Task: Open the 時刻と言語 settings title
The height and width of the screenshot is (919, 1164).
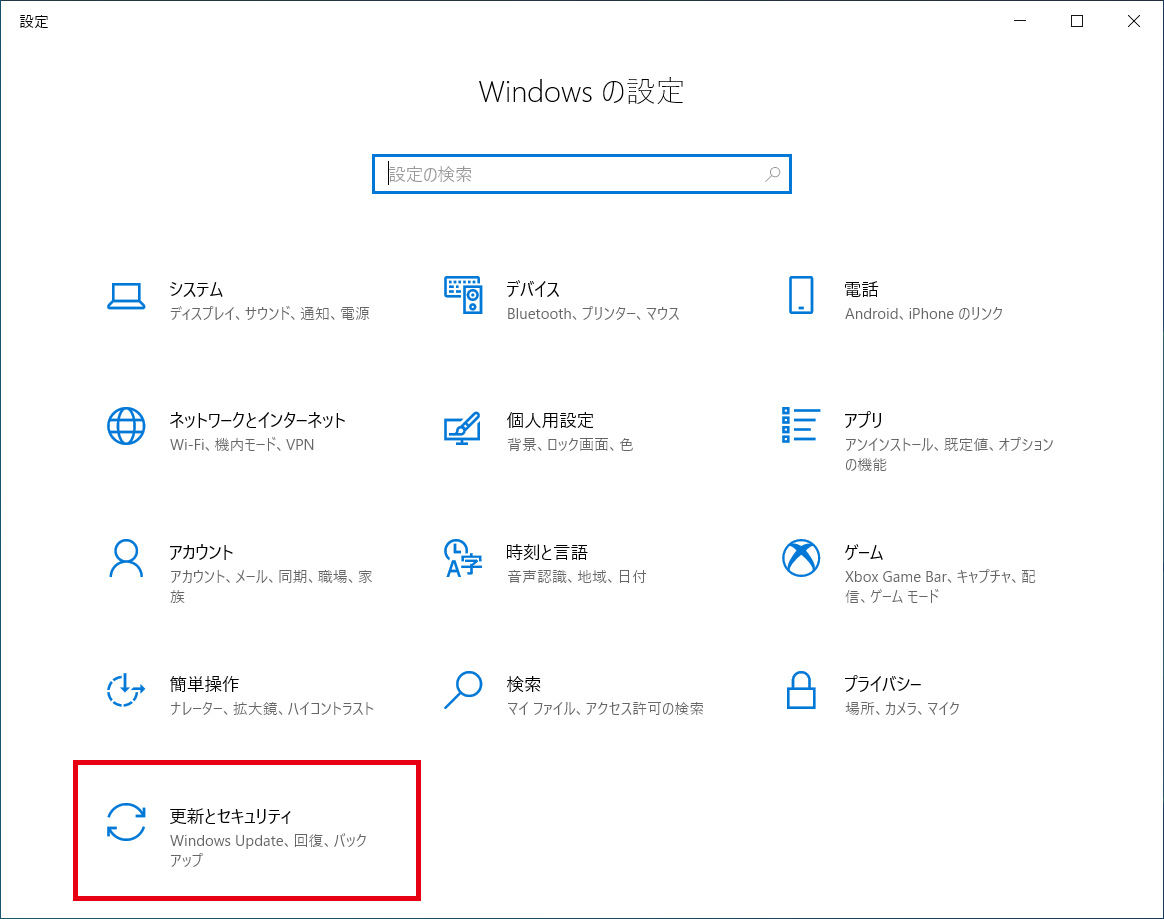Action: click(x=546, y=552)
